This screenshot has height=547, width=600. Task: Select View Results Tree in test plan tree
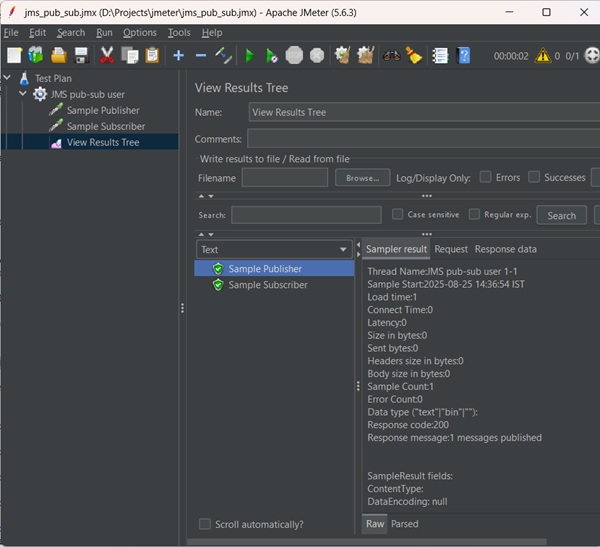point(103,142)
